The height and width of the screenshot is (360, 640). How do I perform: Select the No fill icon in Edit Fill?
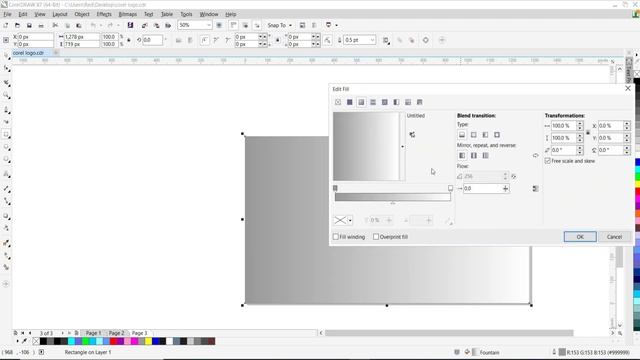tap(338, 102)
